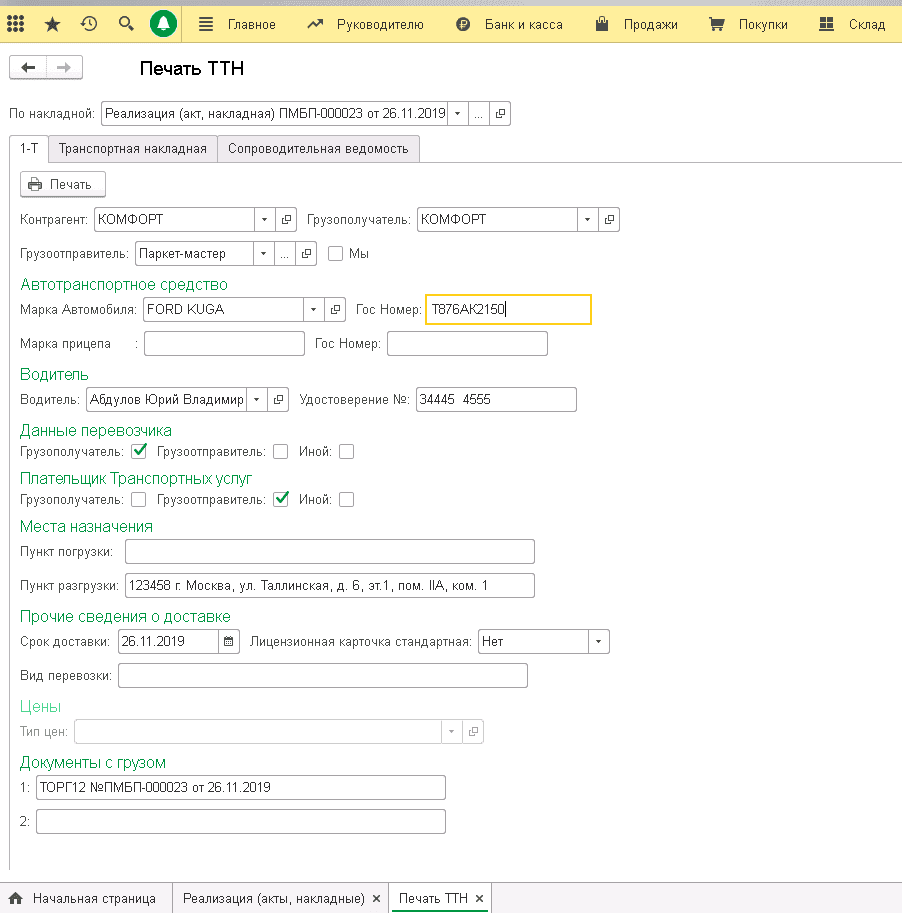
Task: Switch to the 1-Т tab
Action: [29, 148]
